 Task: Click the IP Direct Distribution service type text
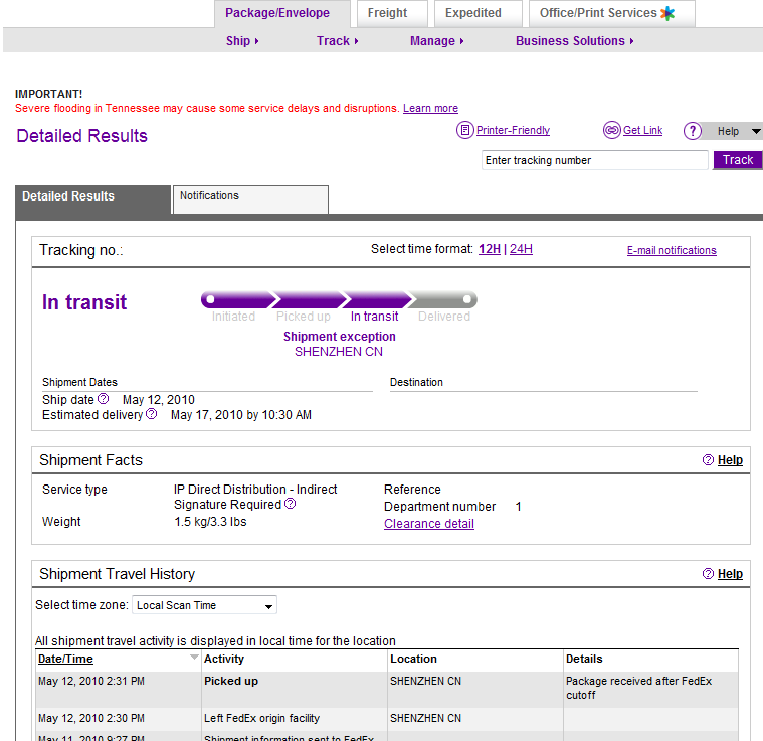tap(255, 489)
